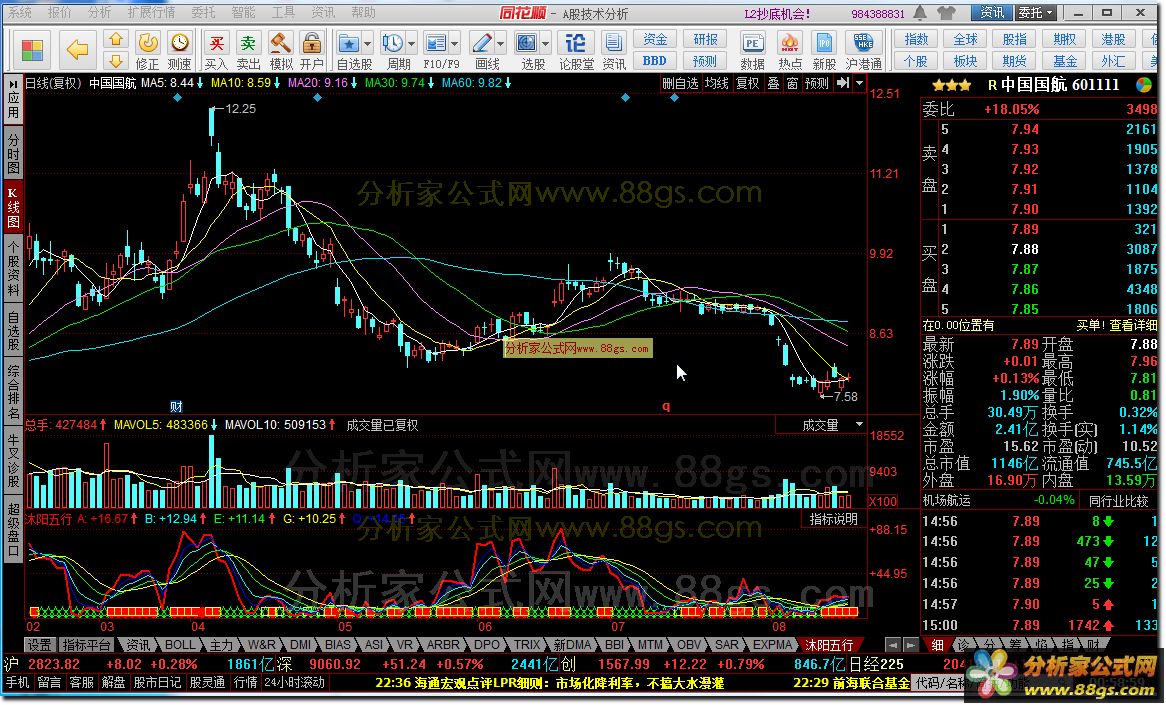Expand the 画线 dropdown arrow
Image resolution: width=1166 pixels, height=705 pixels.
[x=500, y=44]
